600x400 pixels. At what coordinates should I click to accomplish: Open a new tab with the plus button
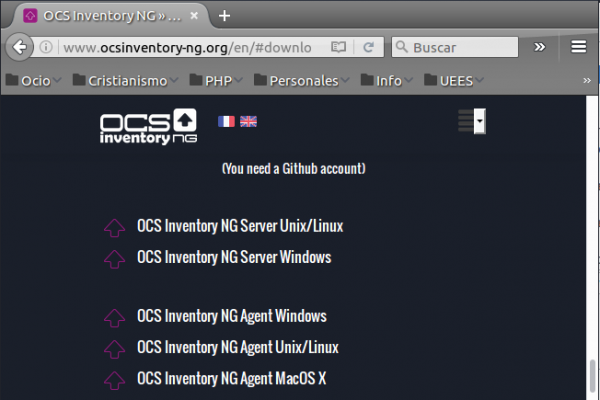coord(224,16)
